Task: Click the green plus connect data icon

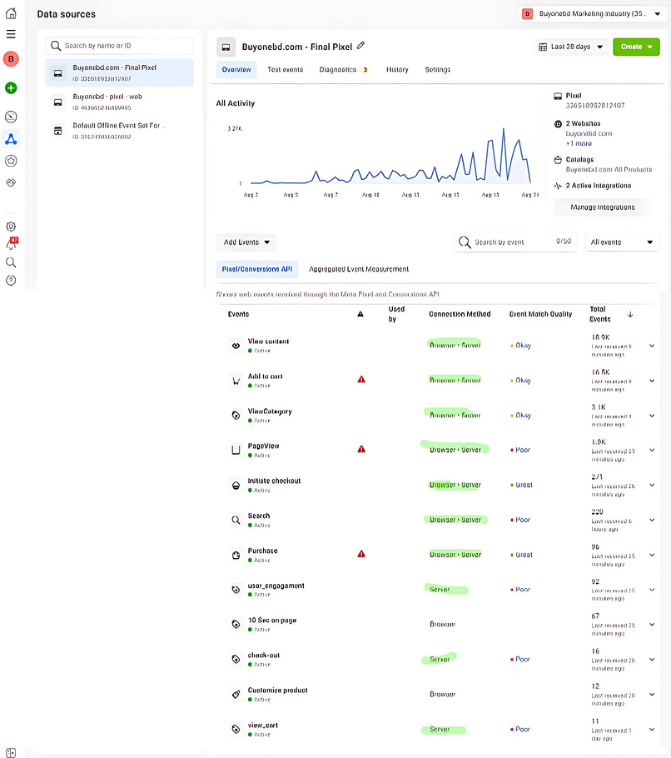Action: (x=11, y=88)
